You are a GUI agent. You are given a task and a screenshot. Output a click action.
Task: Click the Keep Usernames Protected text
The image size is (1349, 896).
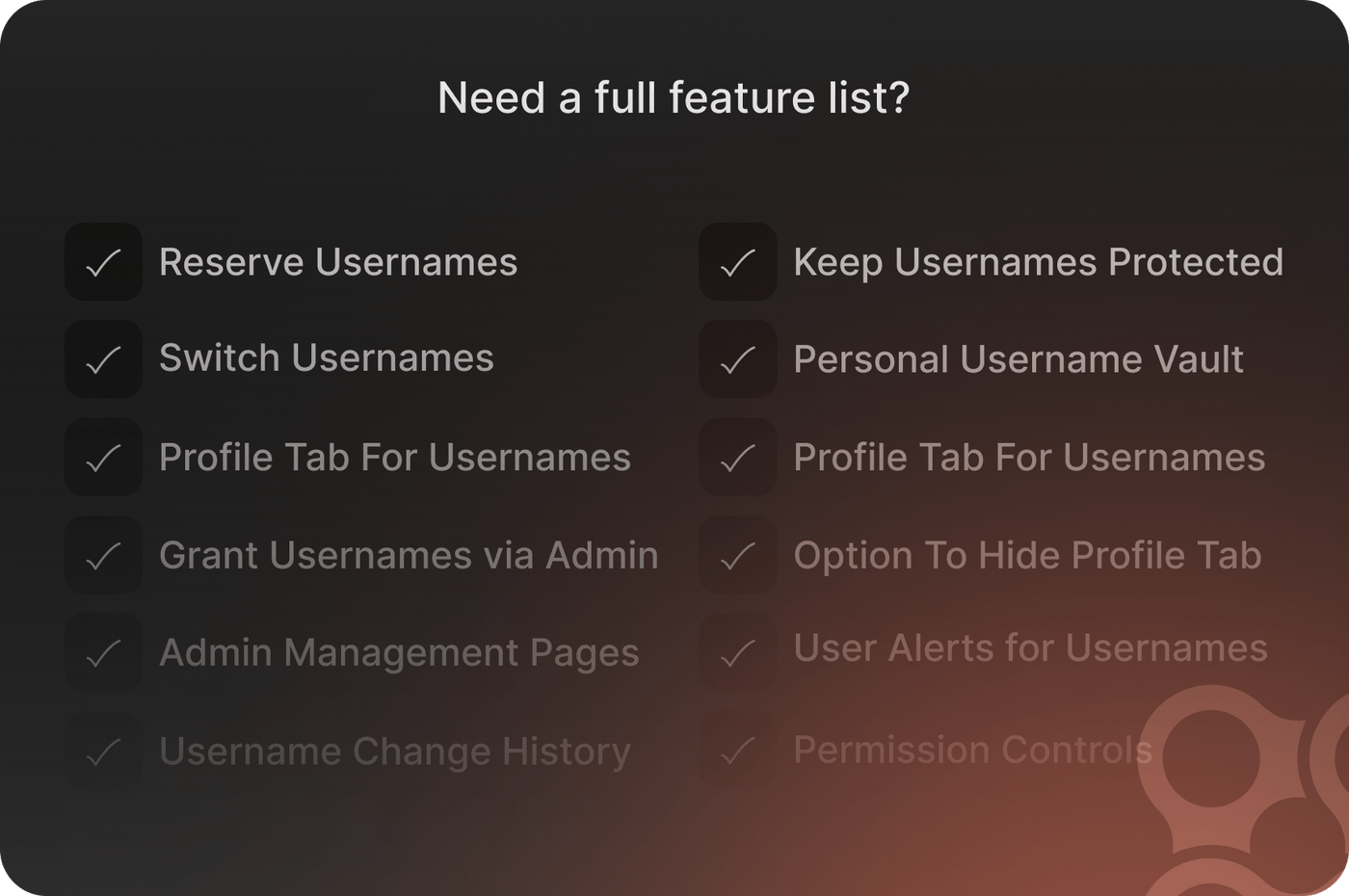pos(1038,262)
